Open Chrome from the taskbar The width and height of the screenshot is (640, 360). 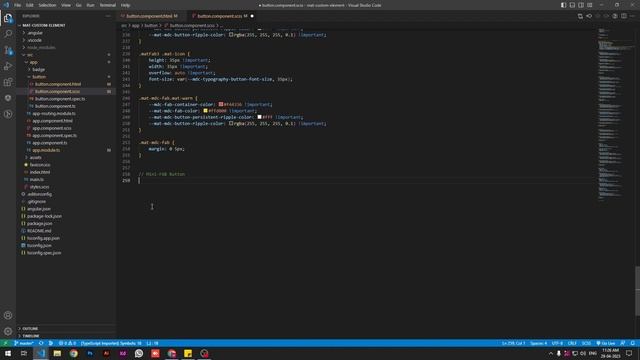(x=73, y=353)
